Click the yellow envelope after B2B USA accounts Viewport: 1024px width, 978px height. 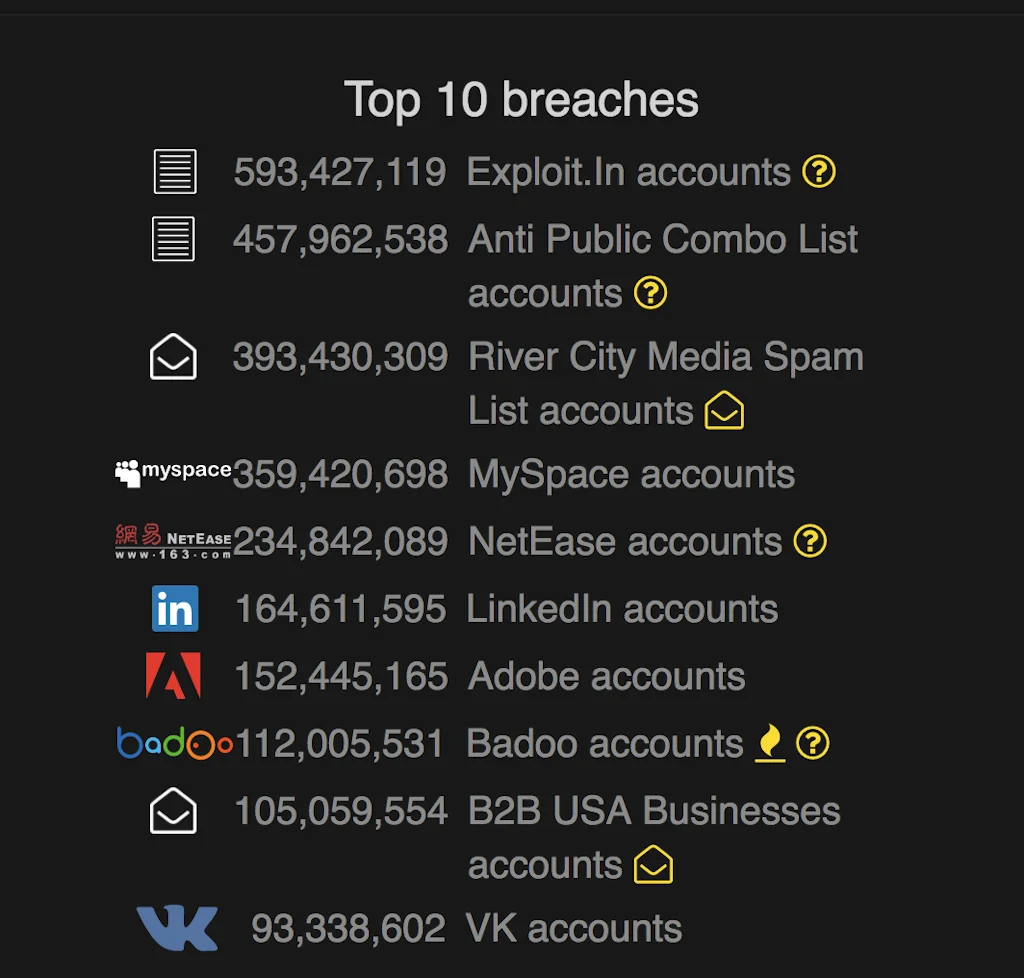(655, 864)
